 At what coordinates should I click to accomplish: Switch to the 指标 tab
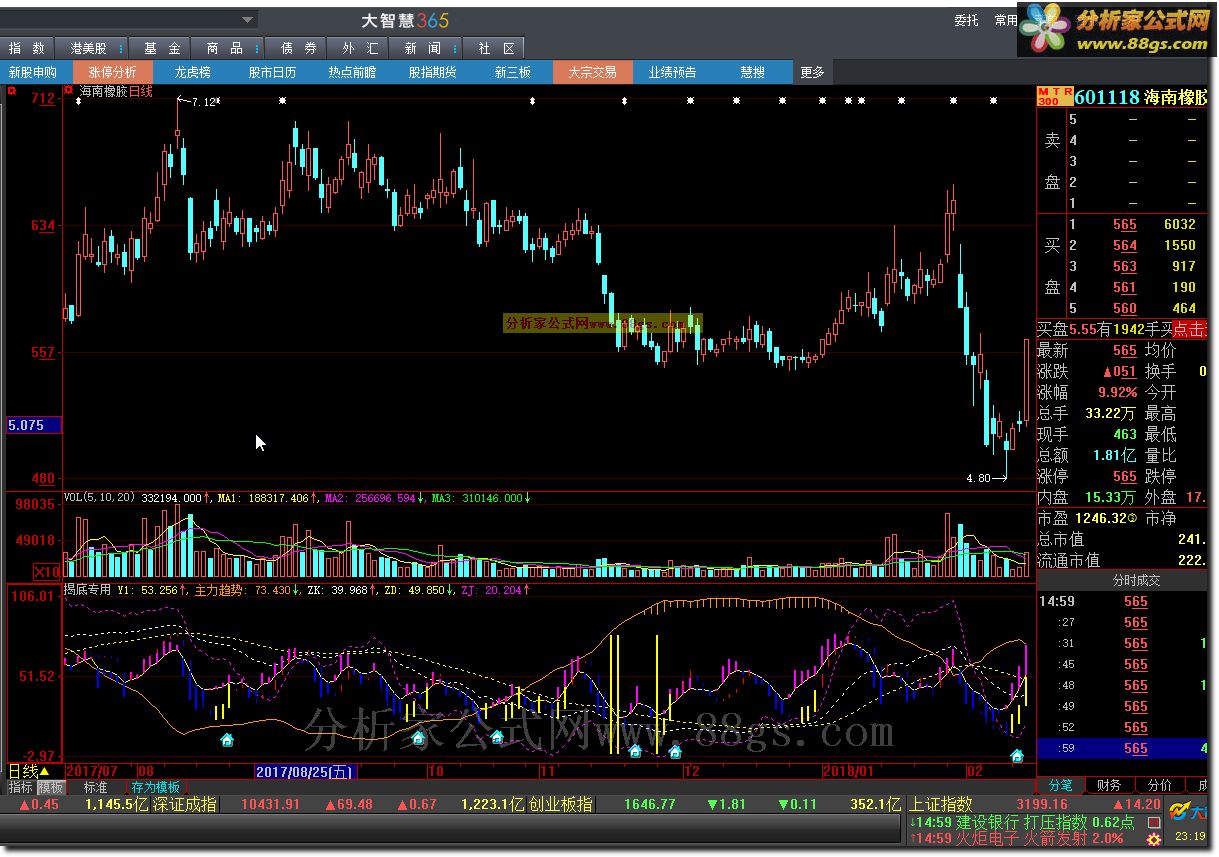pos(20,787)
